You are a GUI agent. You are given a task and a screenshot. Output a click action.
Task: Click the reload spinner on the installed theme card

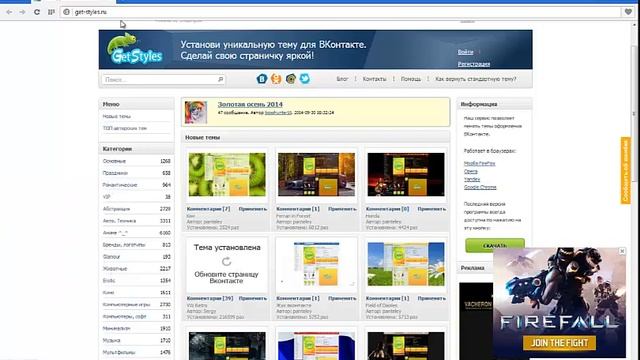click(x=227, y=261)
